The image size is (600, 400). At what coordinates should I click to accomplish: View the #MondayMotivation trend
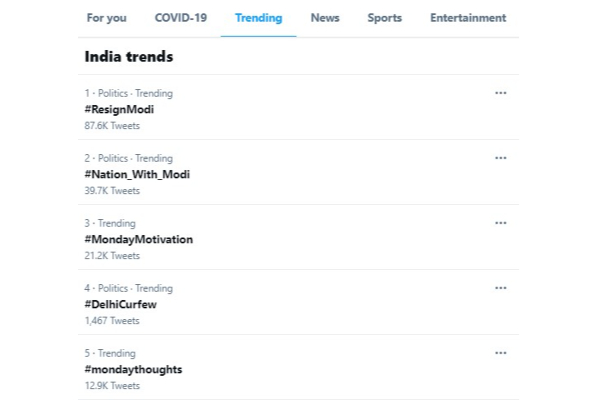click(x=139, y=239)
